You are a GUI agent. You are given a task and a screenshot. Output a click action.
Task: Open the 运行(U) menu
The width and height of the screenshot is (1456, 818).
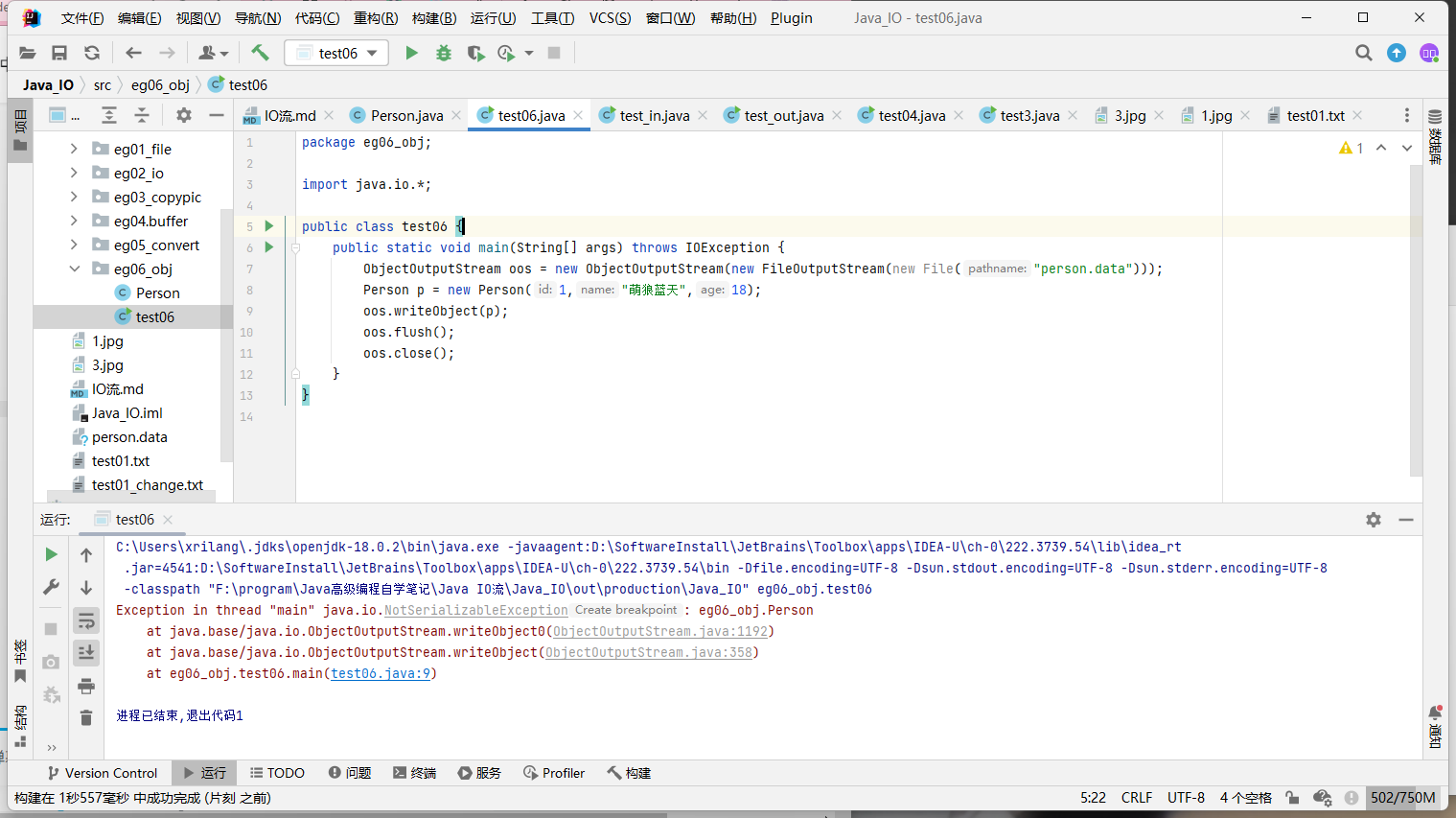493,18
